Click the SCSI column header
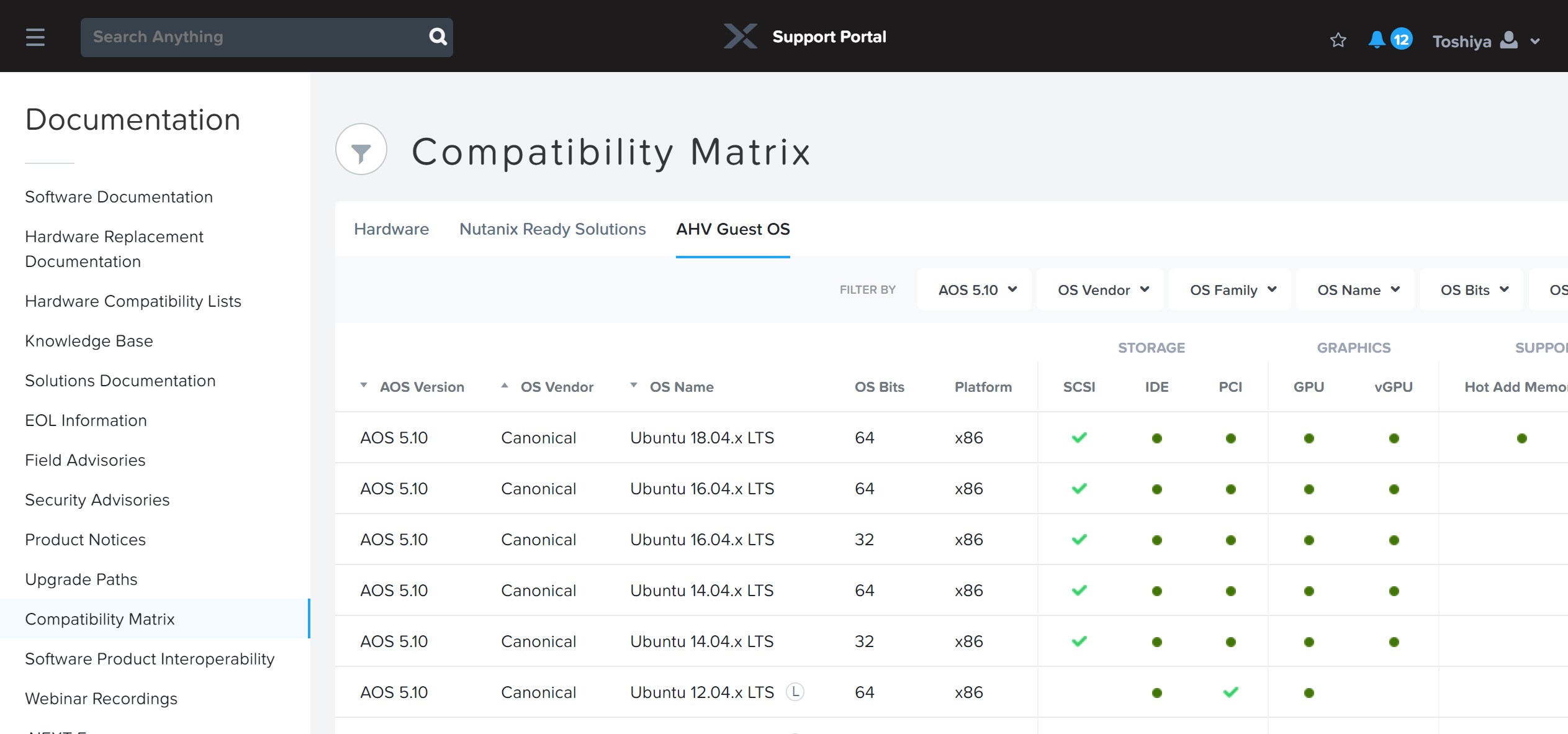 tap(1079, 387)
